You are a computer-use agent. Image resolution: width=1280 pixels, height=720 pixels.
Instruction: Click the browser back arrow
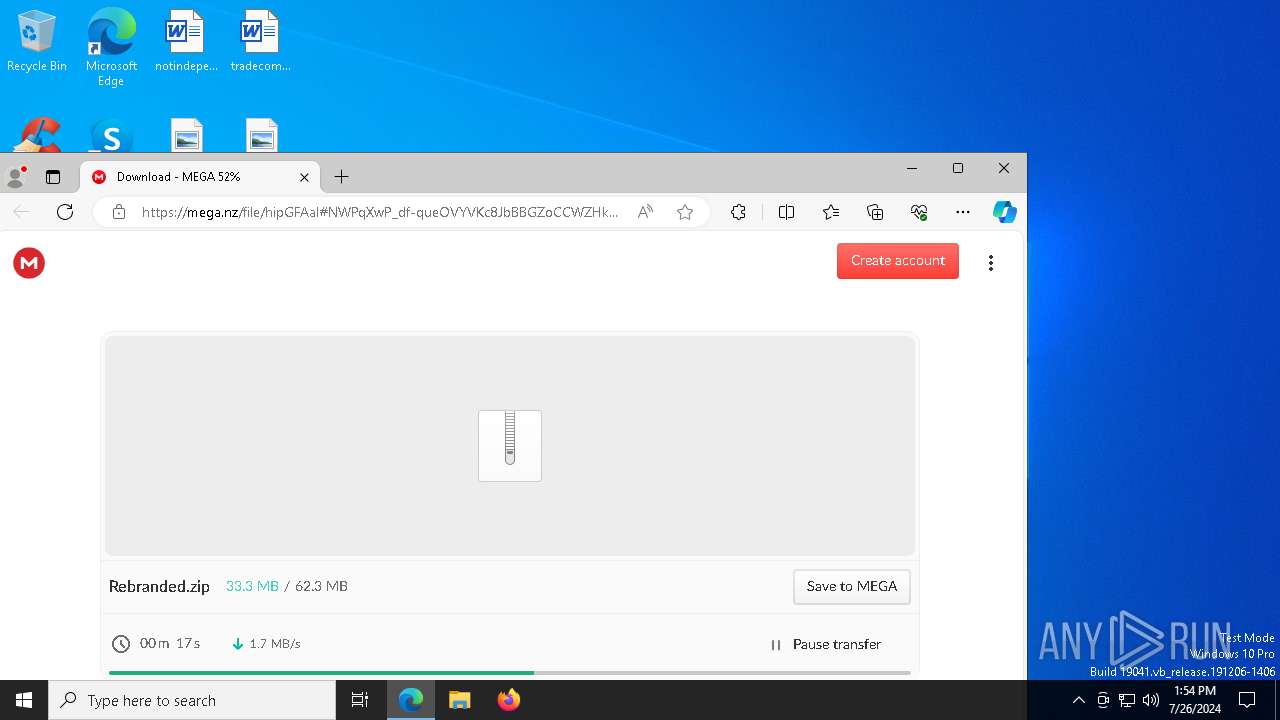pyautogui.click(x=21, y=212)
